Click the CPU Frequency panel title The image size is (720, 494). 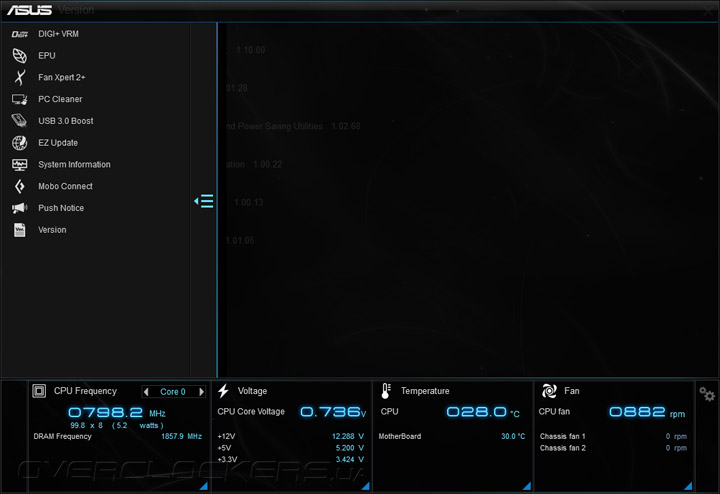[x=85, y=391]
